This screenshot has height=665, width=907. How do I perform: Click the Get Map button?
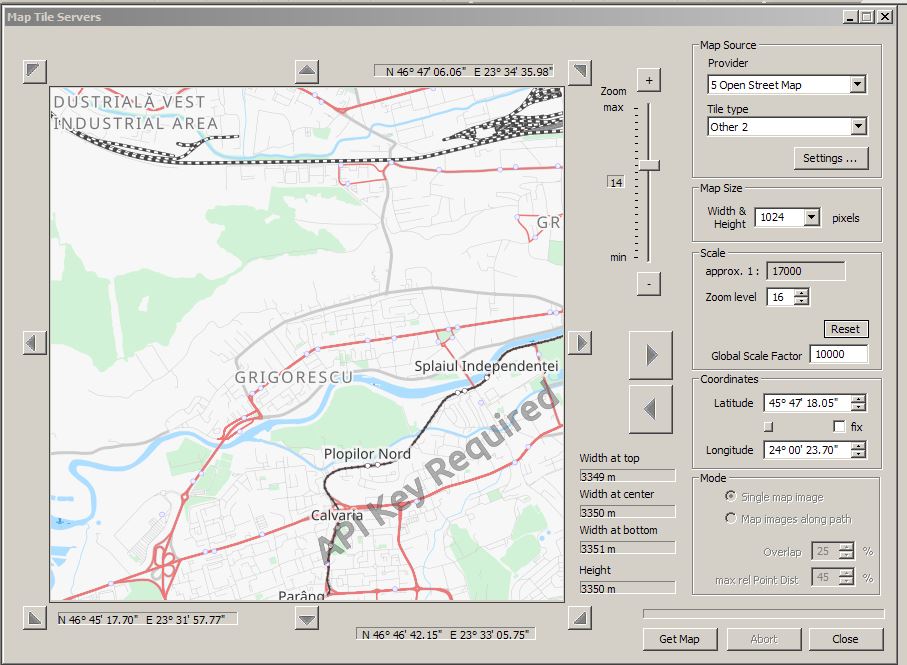(680, 639)
